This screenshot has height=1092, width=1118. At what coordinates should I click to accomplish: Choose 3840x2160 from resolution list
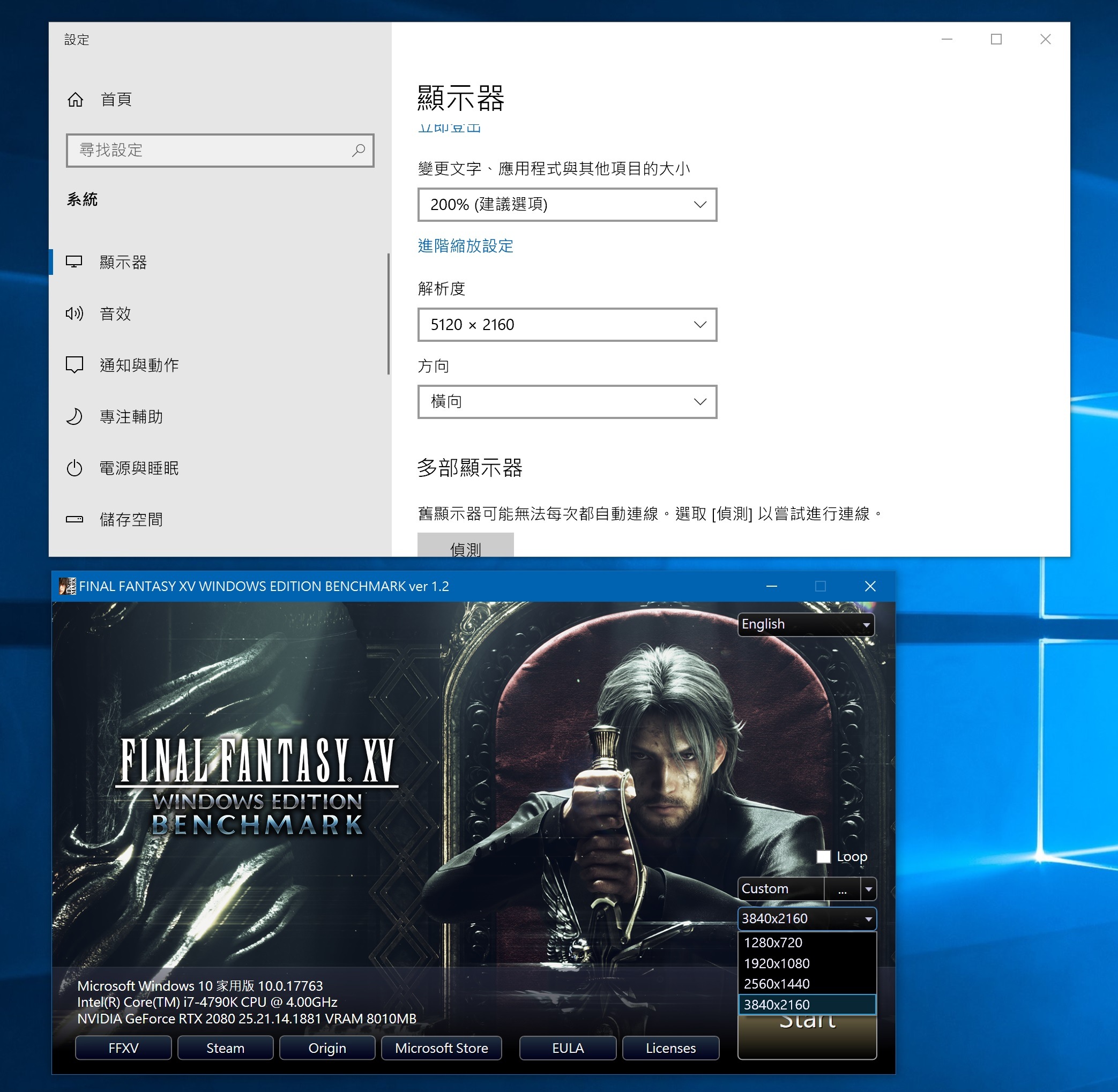pyautogui.click(x=807, y=1004)
